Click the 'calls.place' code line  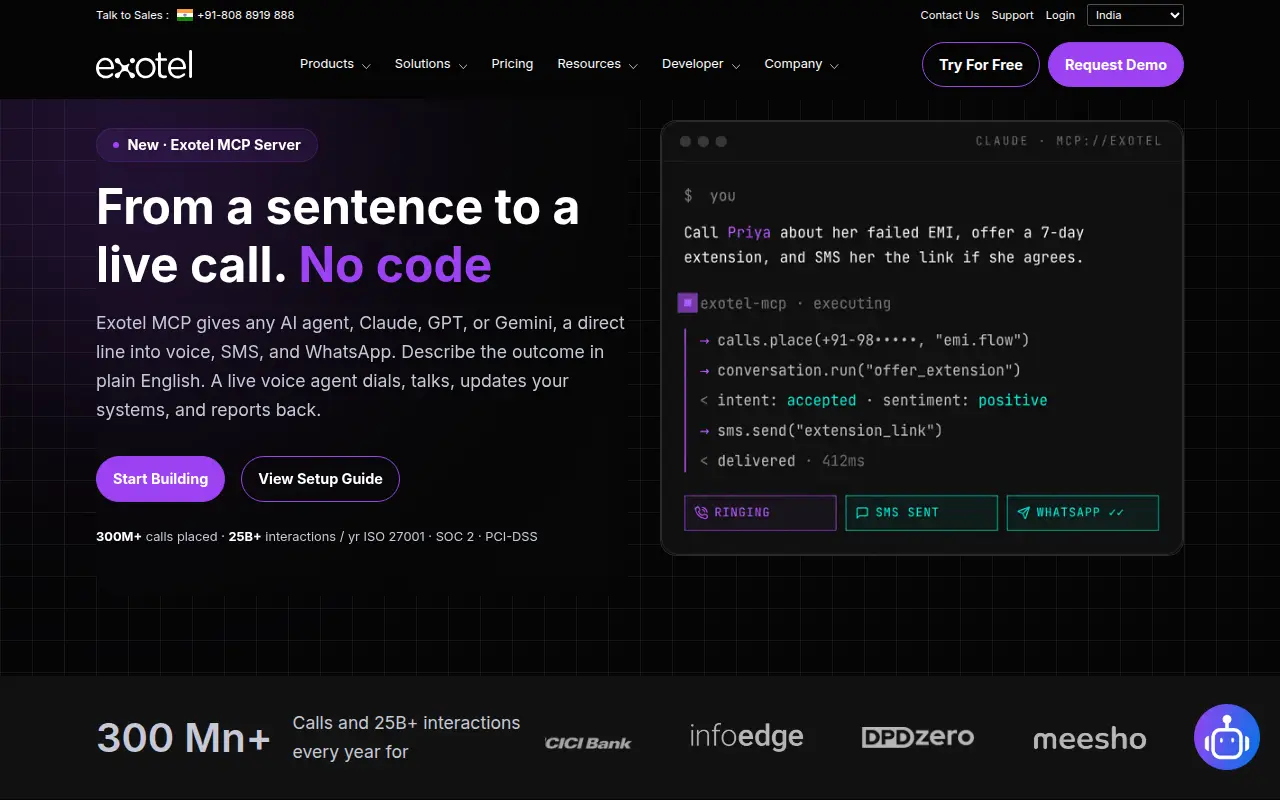865,340
